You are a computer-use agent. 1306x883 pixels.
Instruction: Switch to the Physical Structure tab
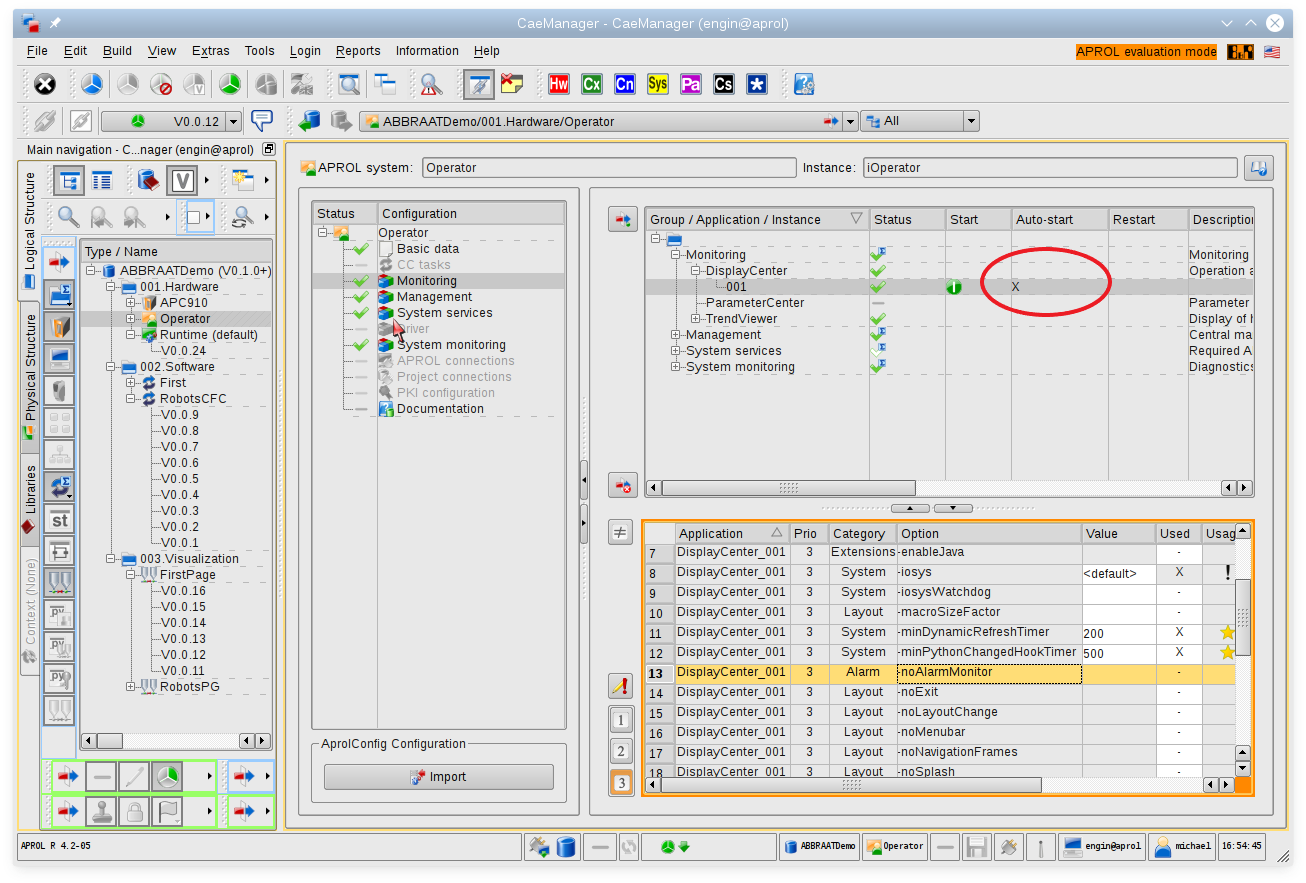[30, 377]
